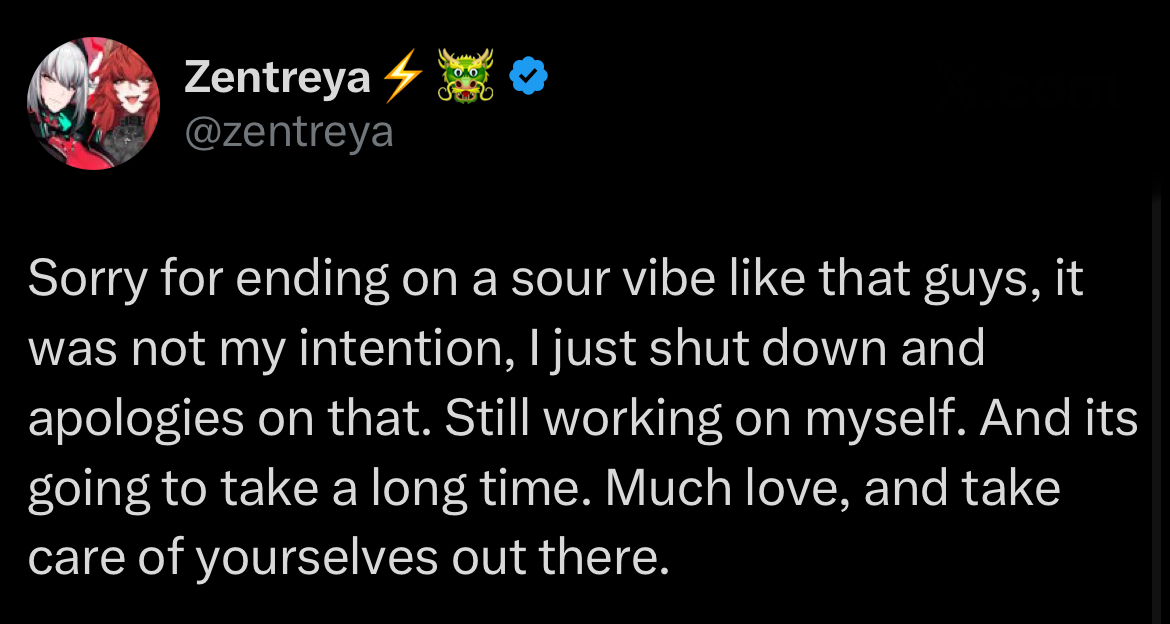
Task: Click the blue verified checkmark badge
Action: tap(528, 77)
